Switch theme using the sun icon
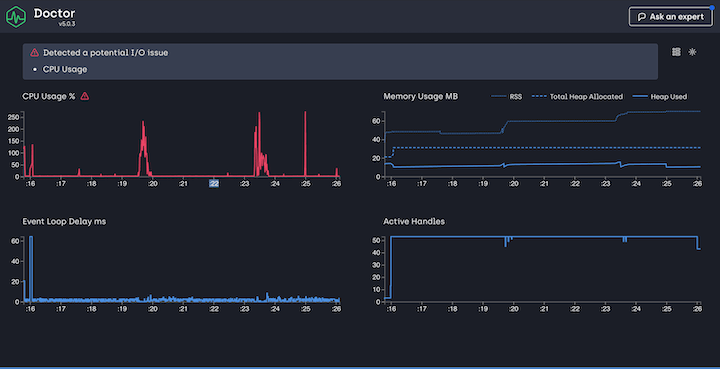Screen dimensions: 720x369 click(692, 52)
